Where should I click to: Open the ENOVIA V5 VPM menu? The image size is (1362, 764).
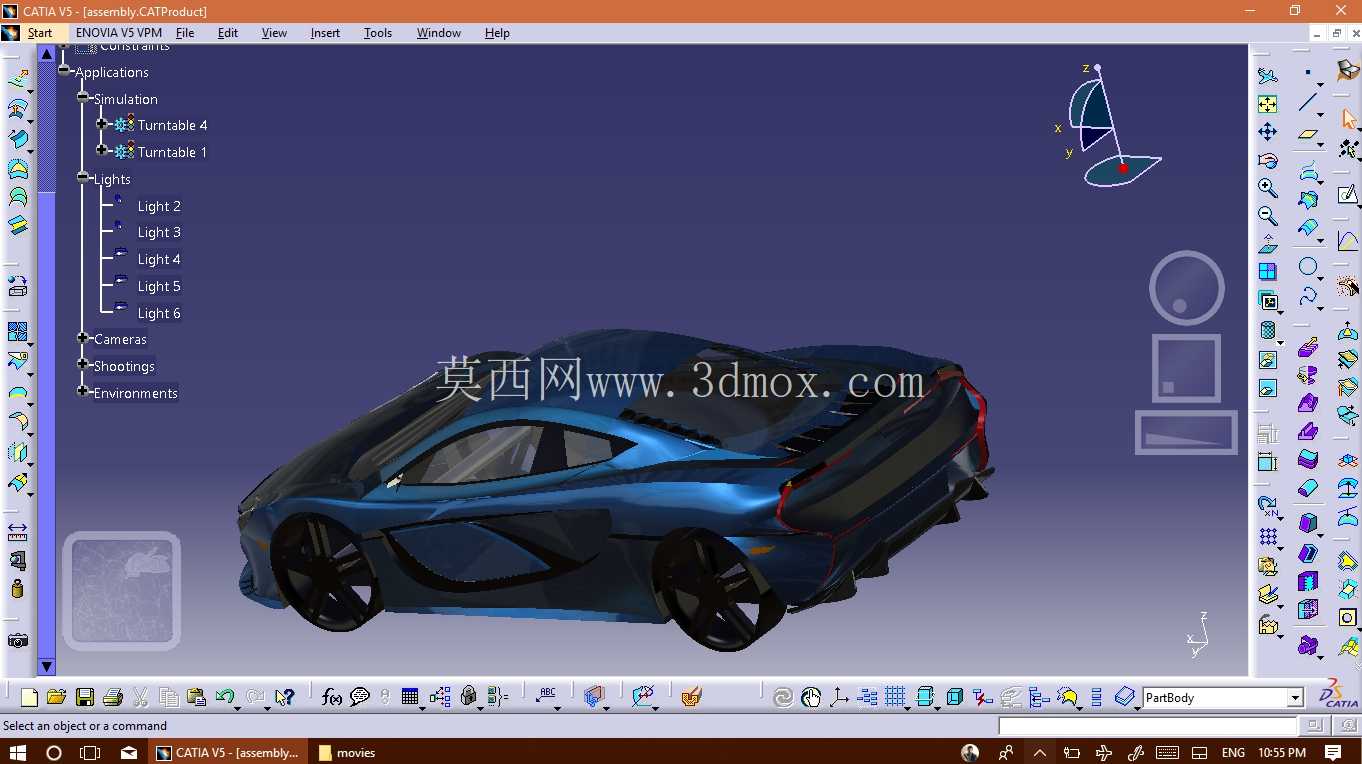(x=119, y=33)
